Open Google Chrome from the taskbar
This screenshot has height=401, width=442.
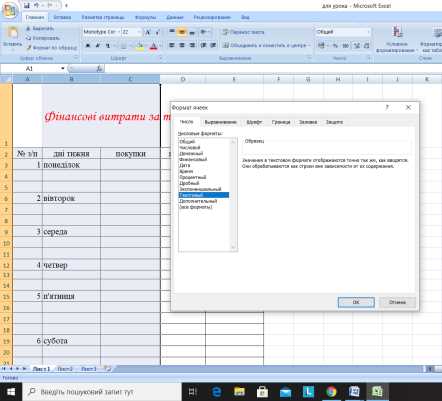click(331, 392)
